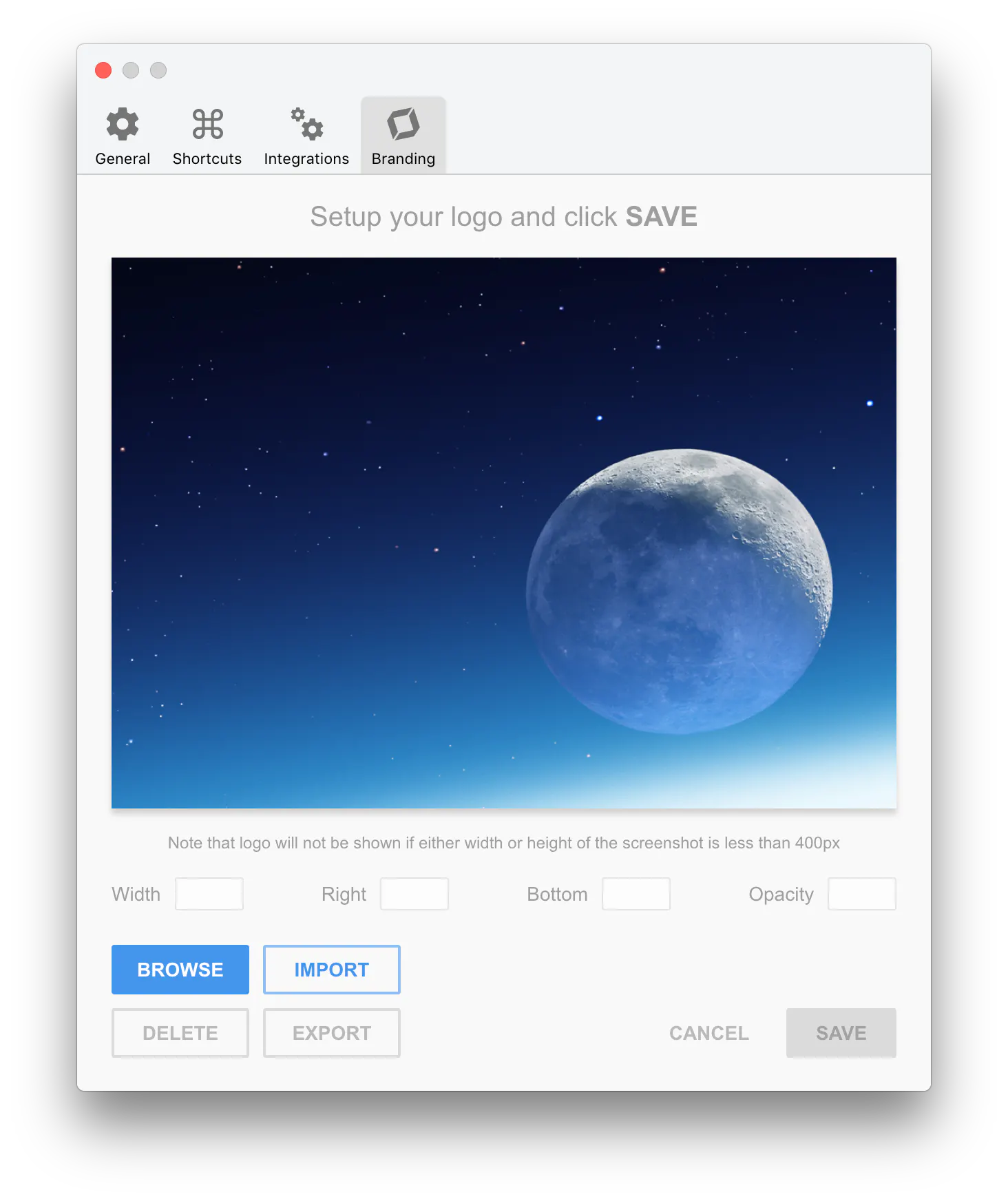The image size is (1008, 1201).
Task: Click the EXPORT button
Action: click(332, 1033)
